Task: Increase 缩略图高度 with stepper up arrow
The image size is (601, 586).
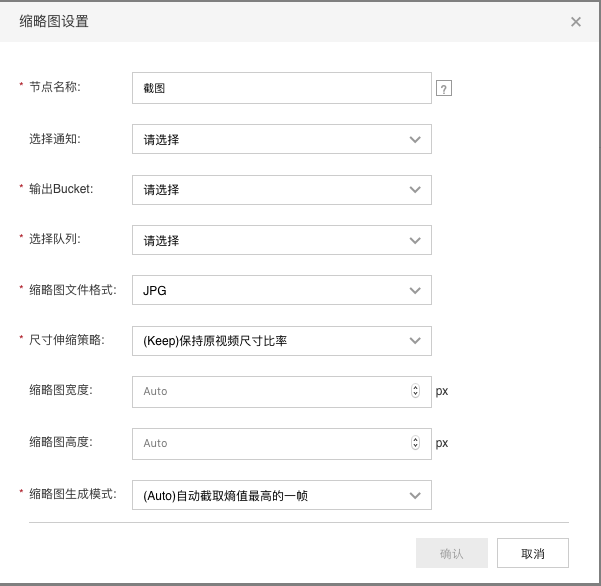Action: [x=415, y=440]
